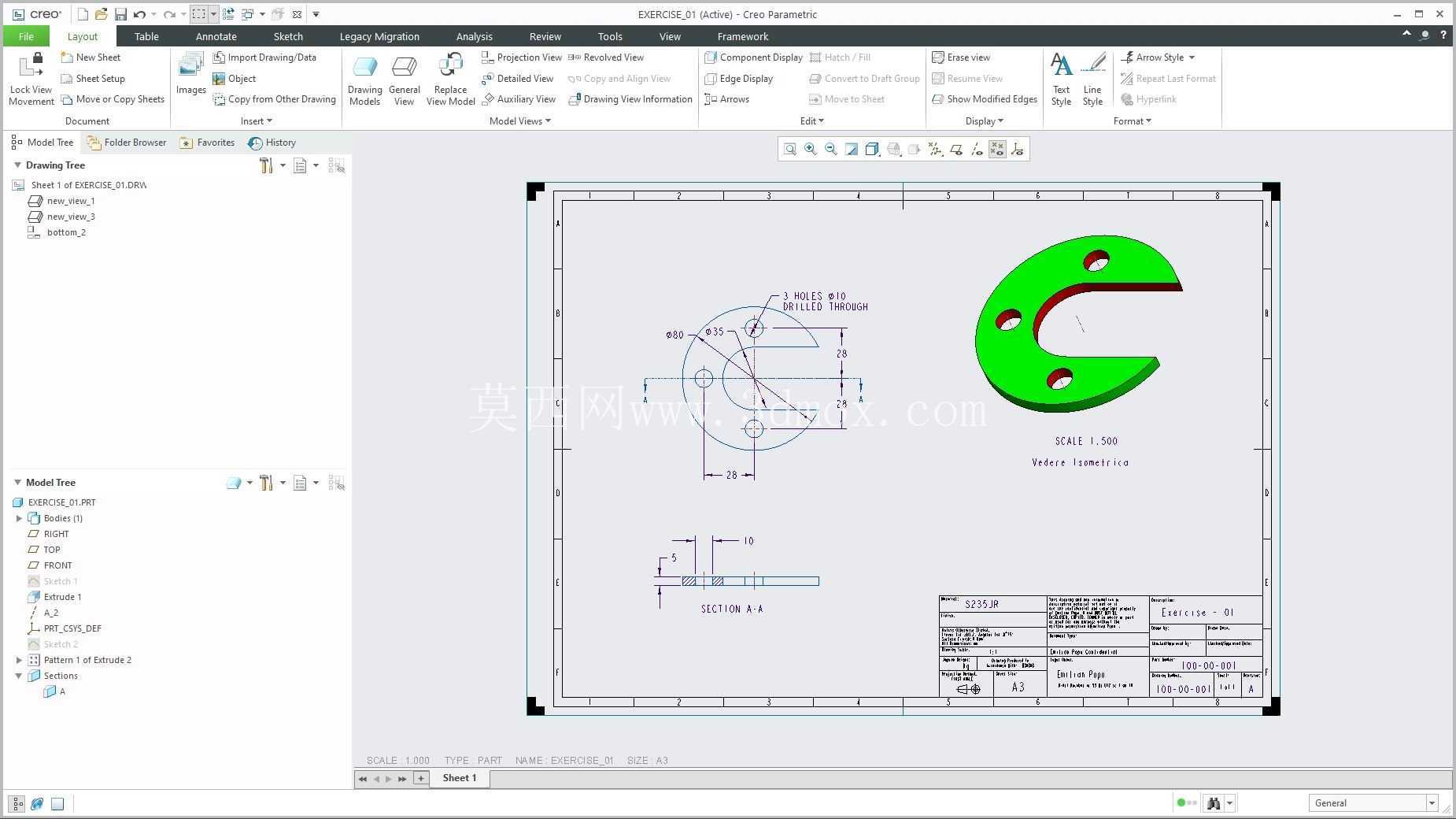This screenshot has width=1456, height=819.
Task: Undo the last action
Action: pyautogui.click(x=139, y=14)
